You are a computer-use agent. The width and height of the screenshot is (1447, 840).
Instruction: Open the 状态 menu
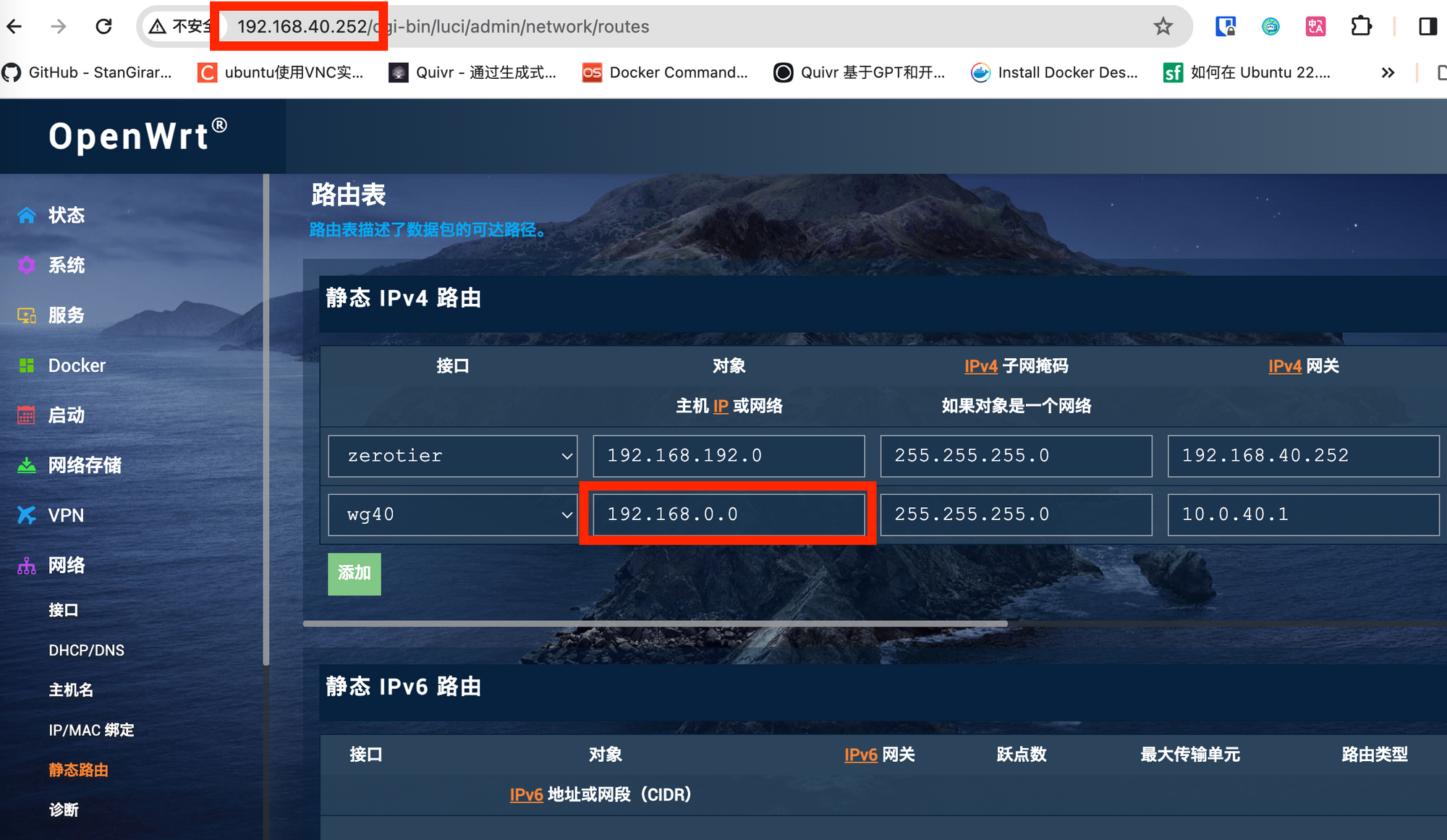(67, 215)
